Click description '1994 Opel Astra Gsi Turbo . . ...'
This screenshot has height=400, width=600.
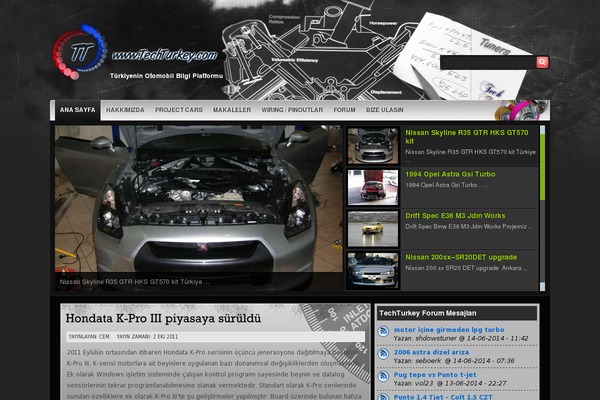point(447,185)
